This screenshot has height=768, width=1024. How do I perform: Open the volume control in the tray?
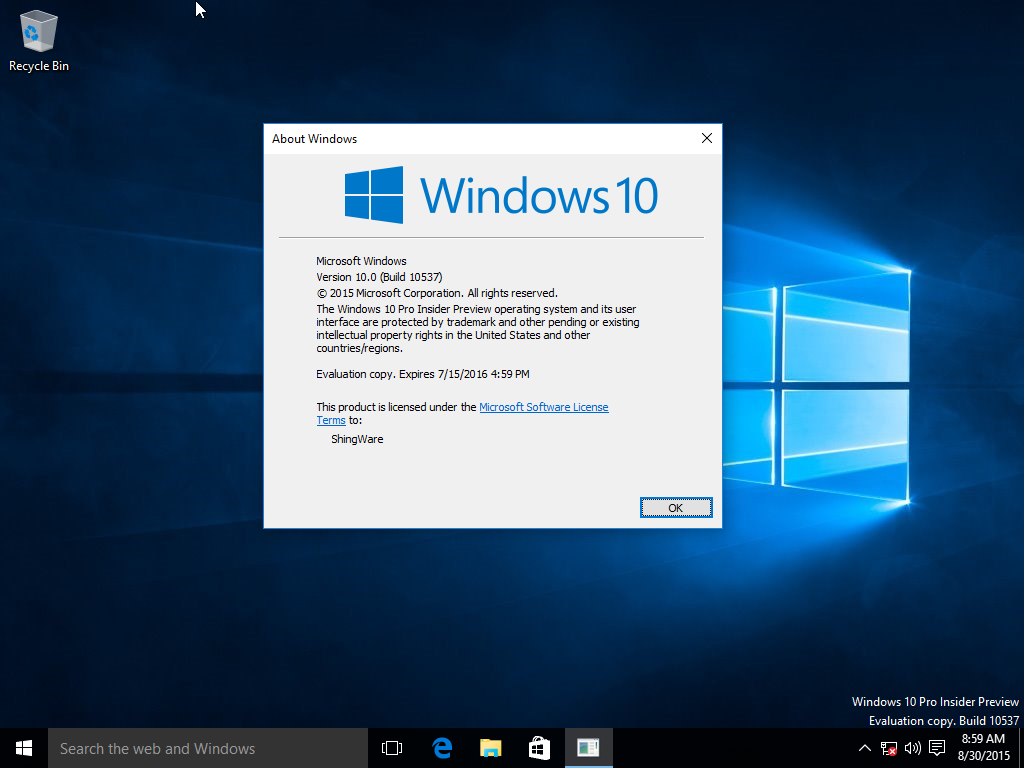912,748
